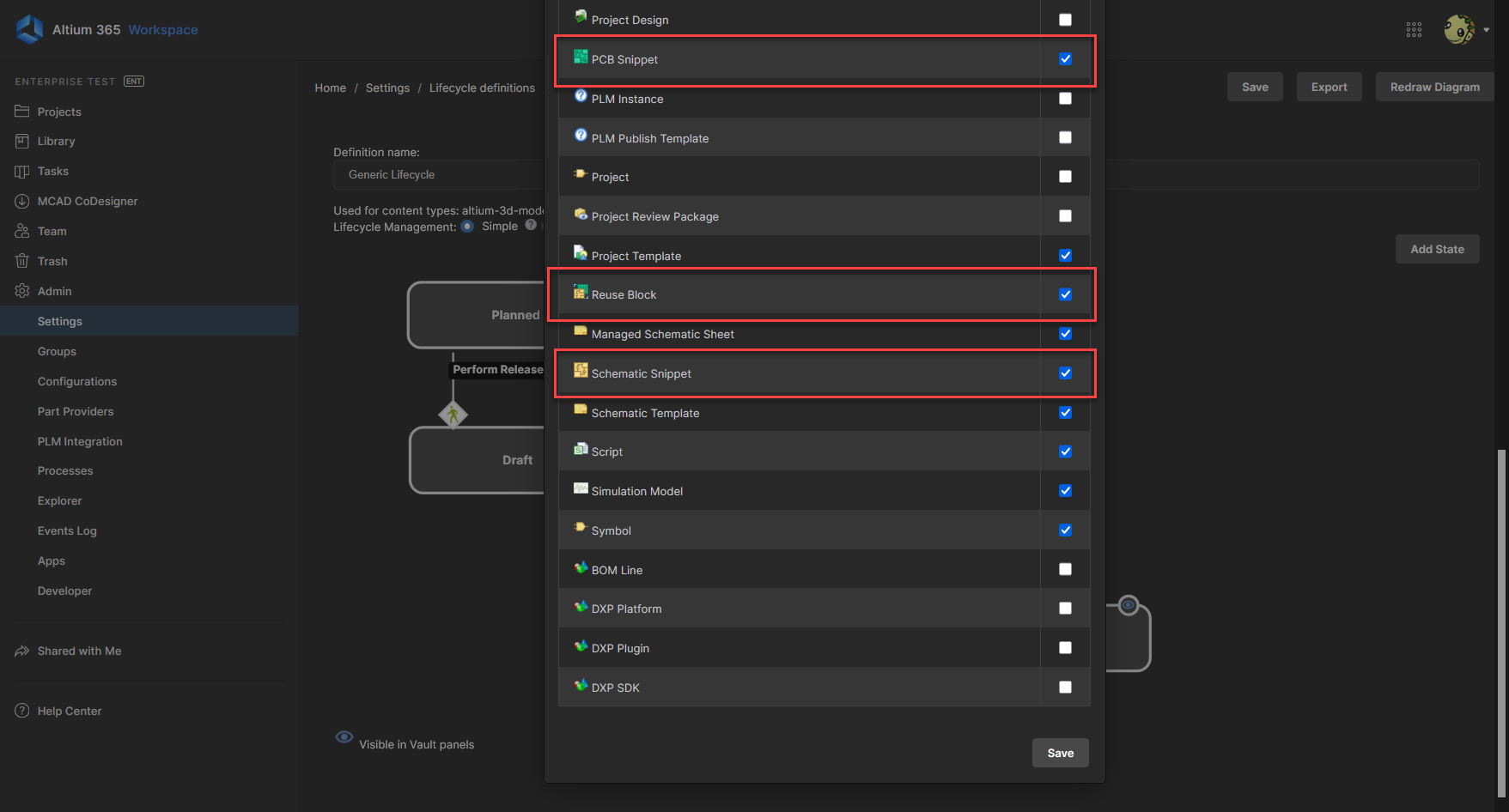Click the Project Review Package icon

click(581, 214)
